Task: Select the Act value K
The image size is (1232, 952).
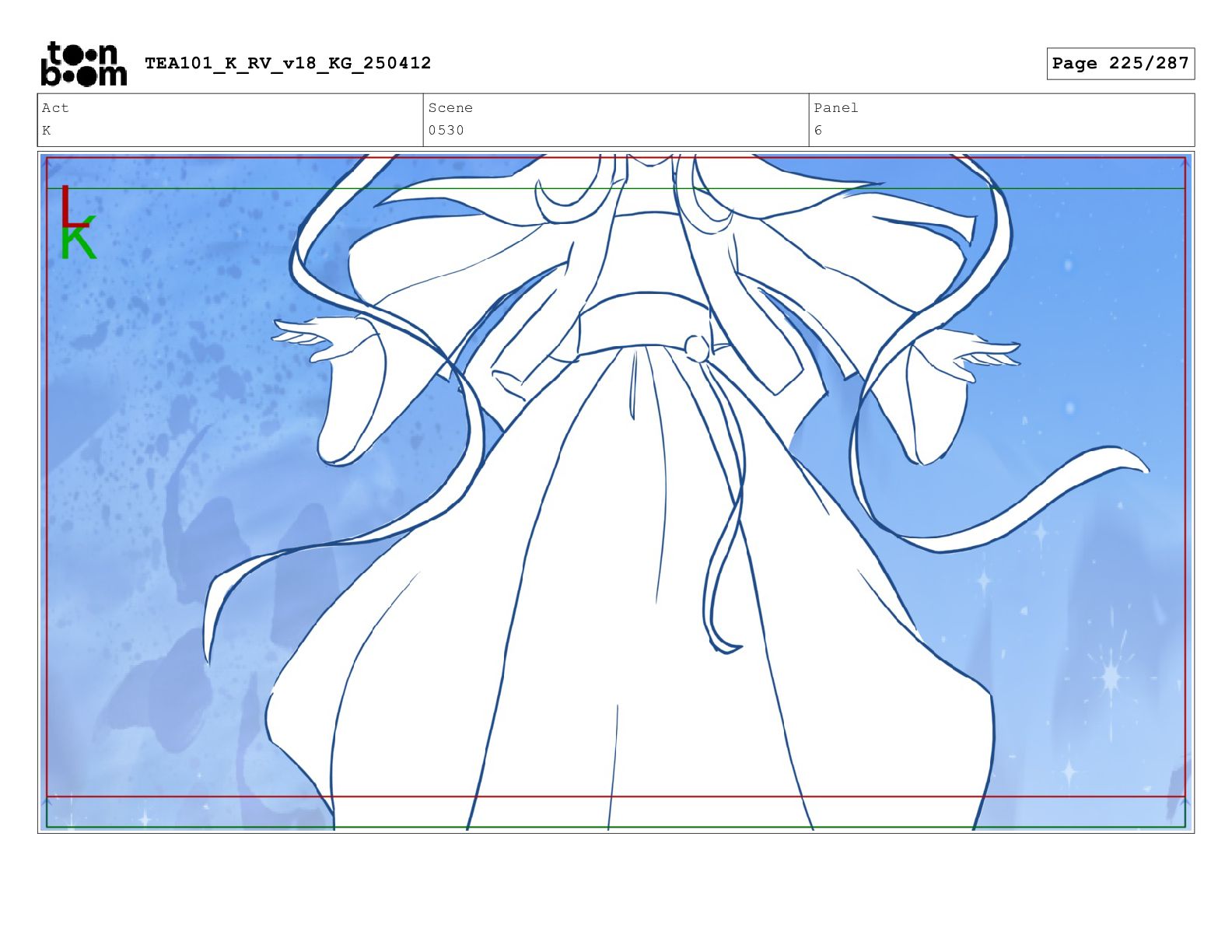Action: point(47,130)
